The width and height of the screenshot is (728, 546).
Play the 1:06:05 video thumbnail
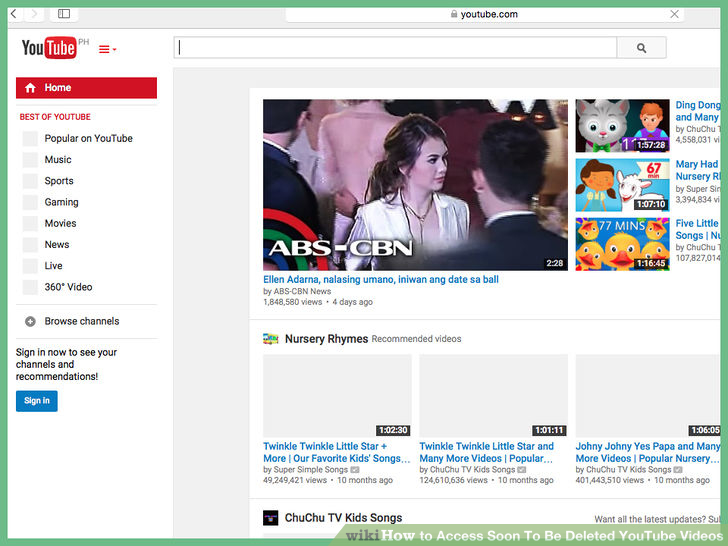(x=648, y=396)
